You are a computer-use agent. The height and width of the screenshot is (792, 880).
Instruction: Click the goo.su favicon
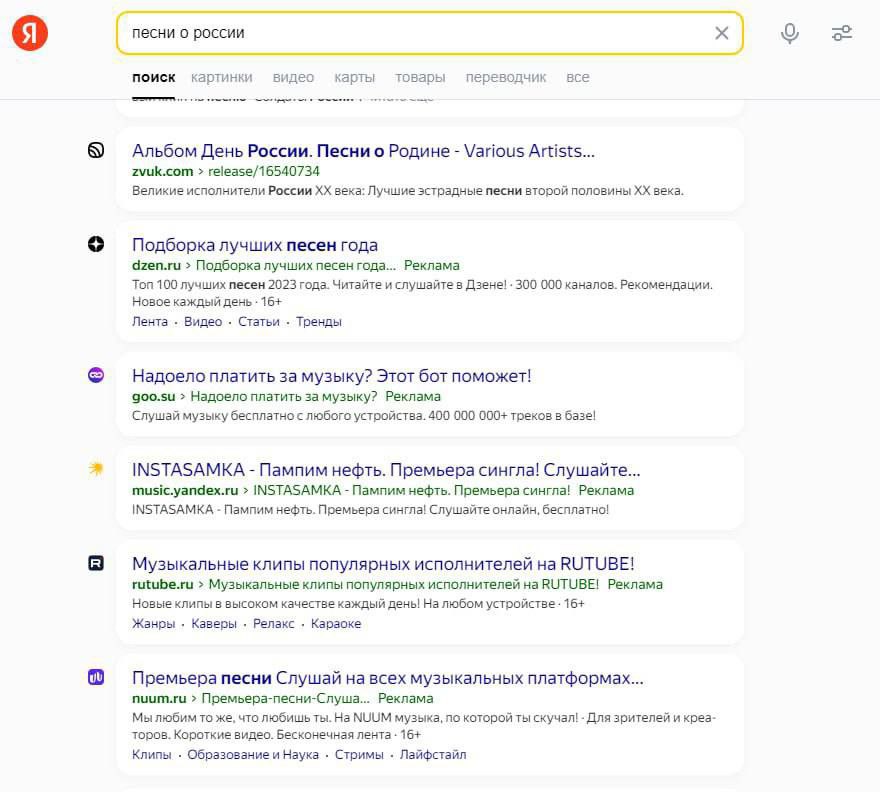96,375
